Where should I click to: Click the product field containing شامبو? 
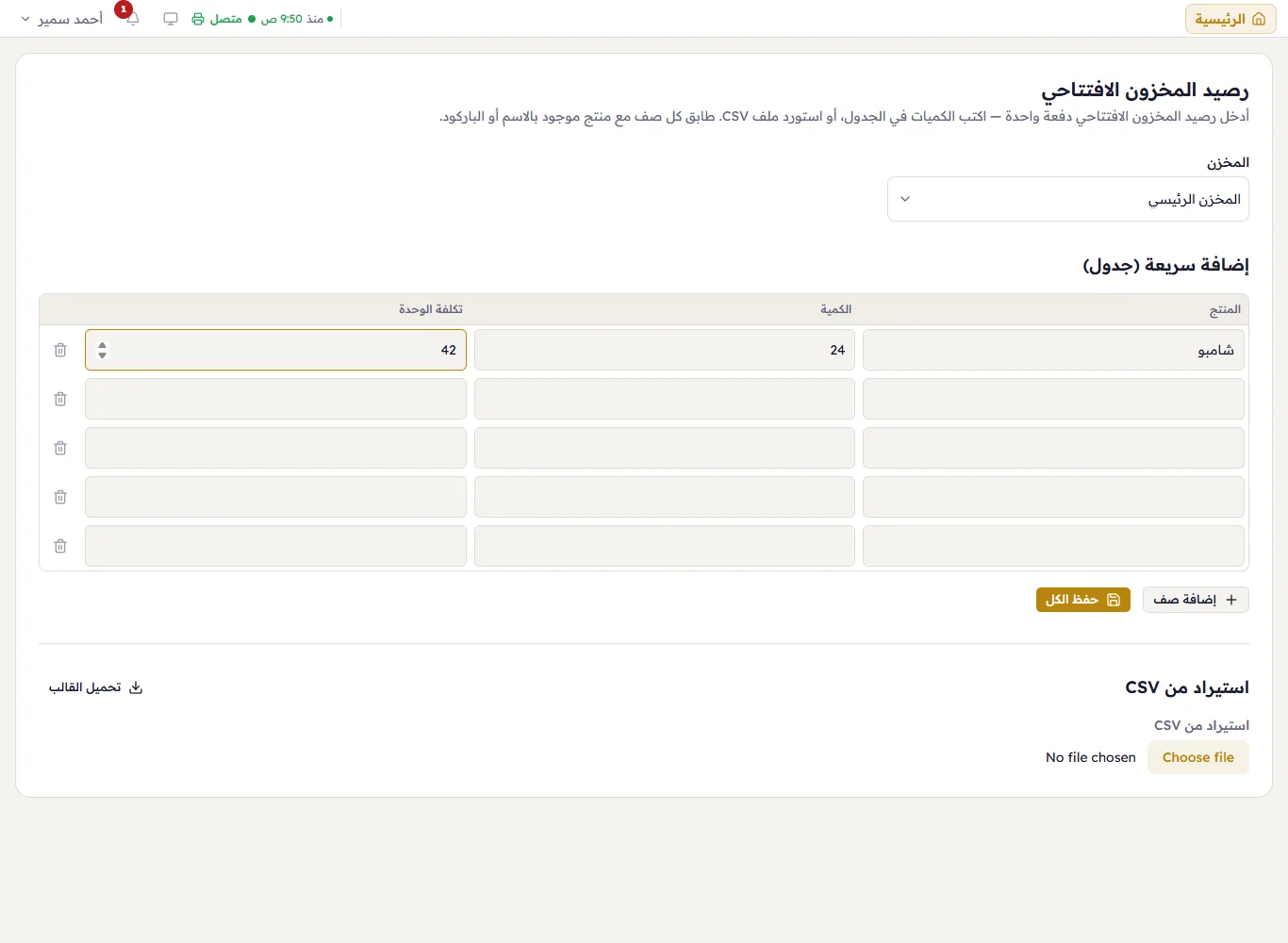tap(1053, 350)
